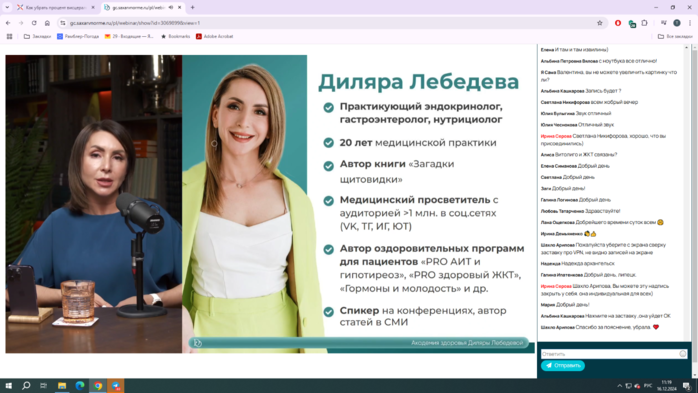
Task: Open the Chrome three-dot menu
Action: [690, 23]
